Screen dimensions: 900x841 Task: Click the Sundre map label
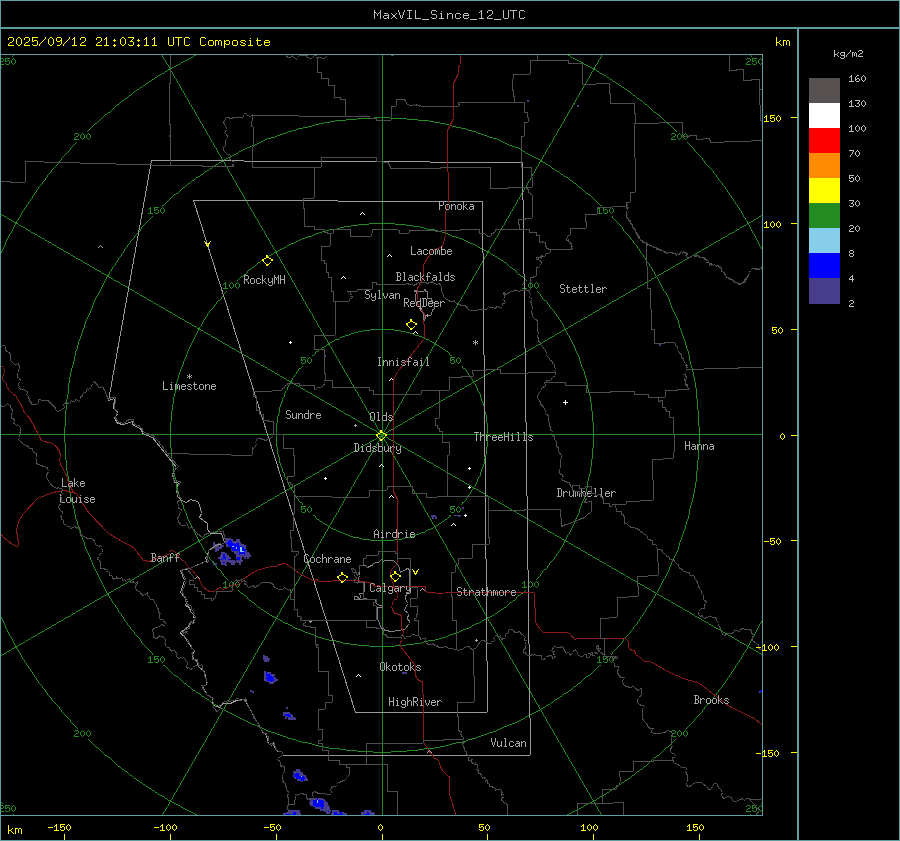tap(303, 414)
